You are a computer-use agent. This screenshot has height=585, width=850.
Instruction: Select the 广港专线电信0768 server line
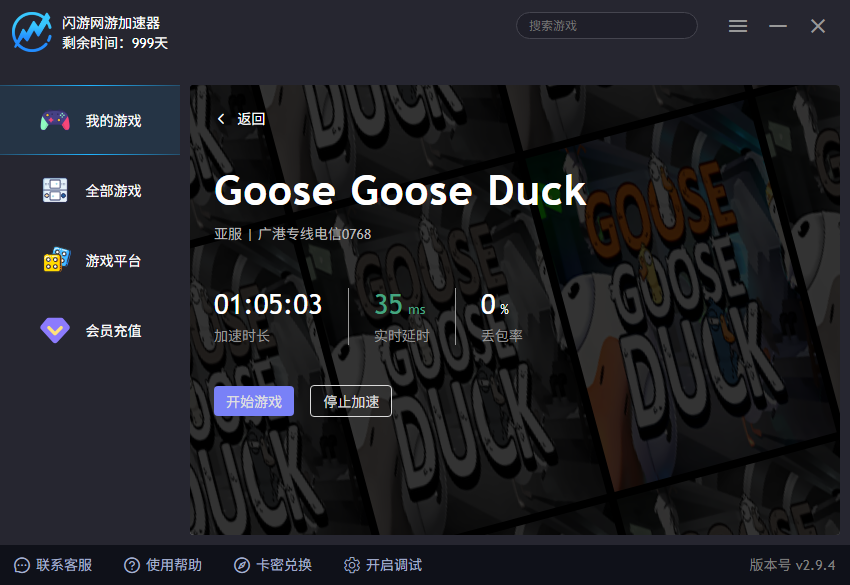[314, 234]
